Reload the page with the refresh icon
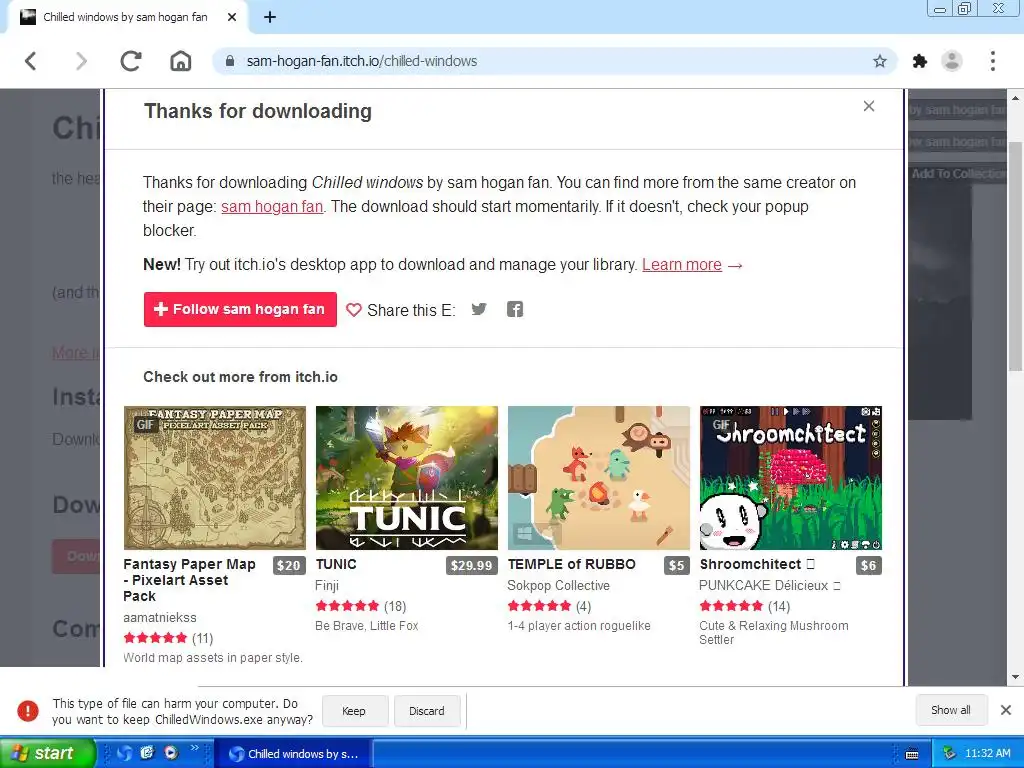 [x=131, y=61]
